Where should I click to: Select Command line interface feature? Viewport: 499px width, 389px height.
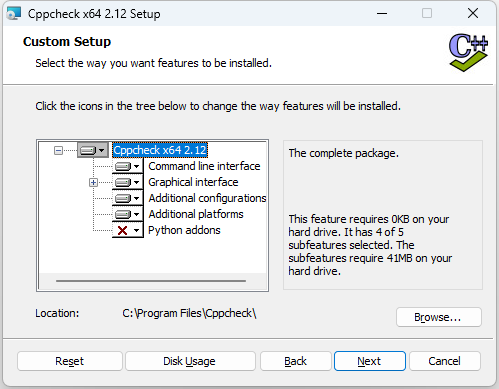click(204, 166)
